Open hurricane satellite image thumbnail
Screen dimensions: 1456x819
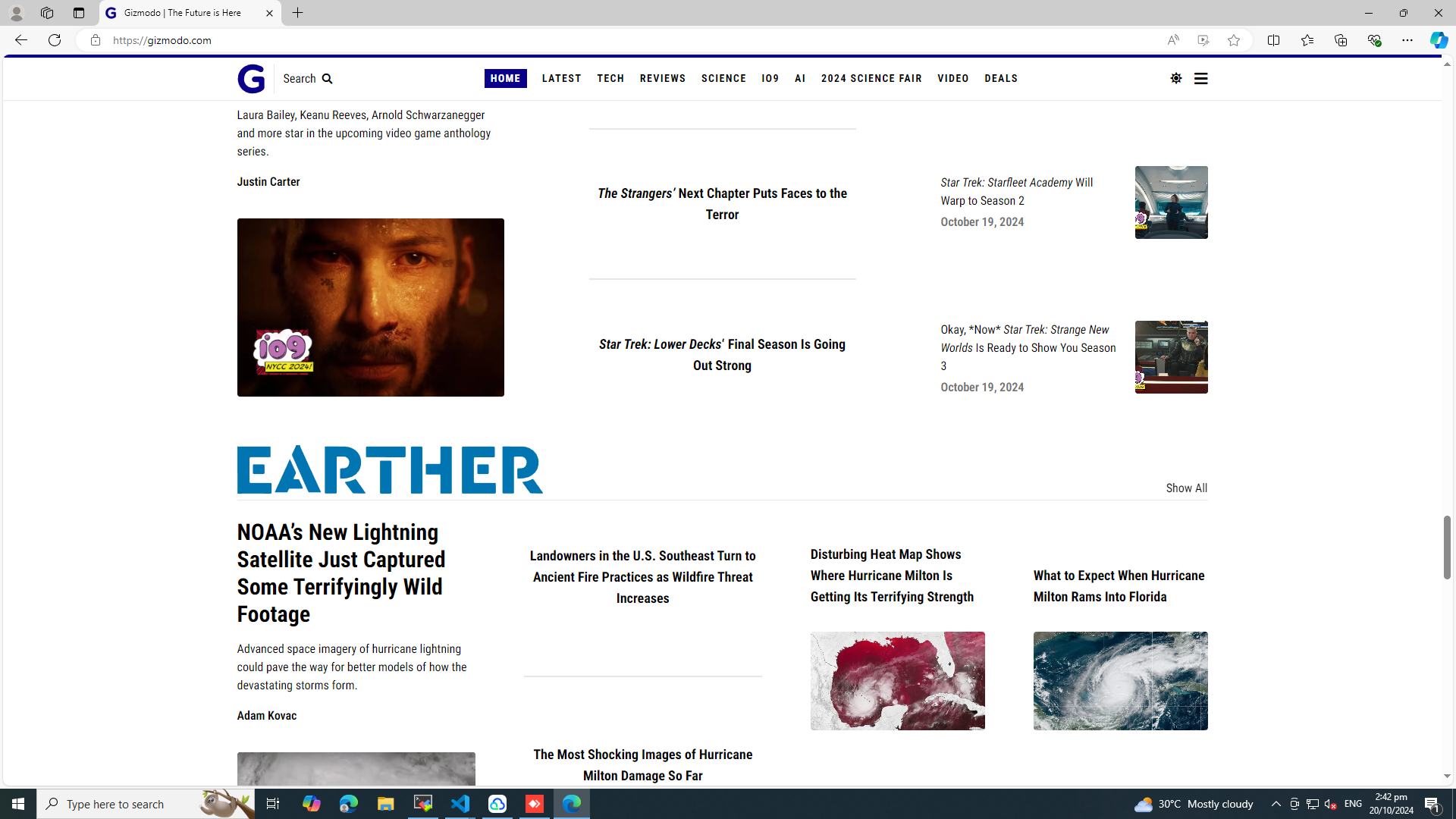[1120, 681]
